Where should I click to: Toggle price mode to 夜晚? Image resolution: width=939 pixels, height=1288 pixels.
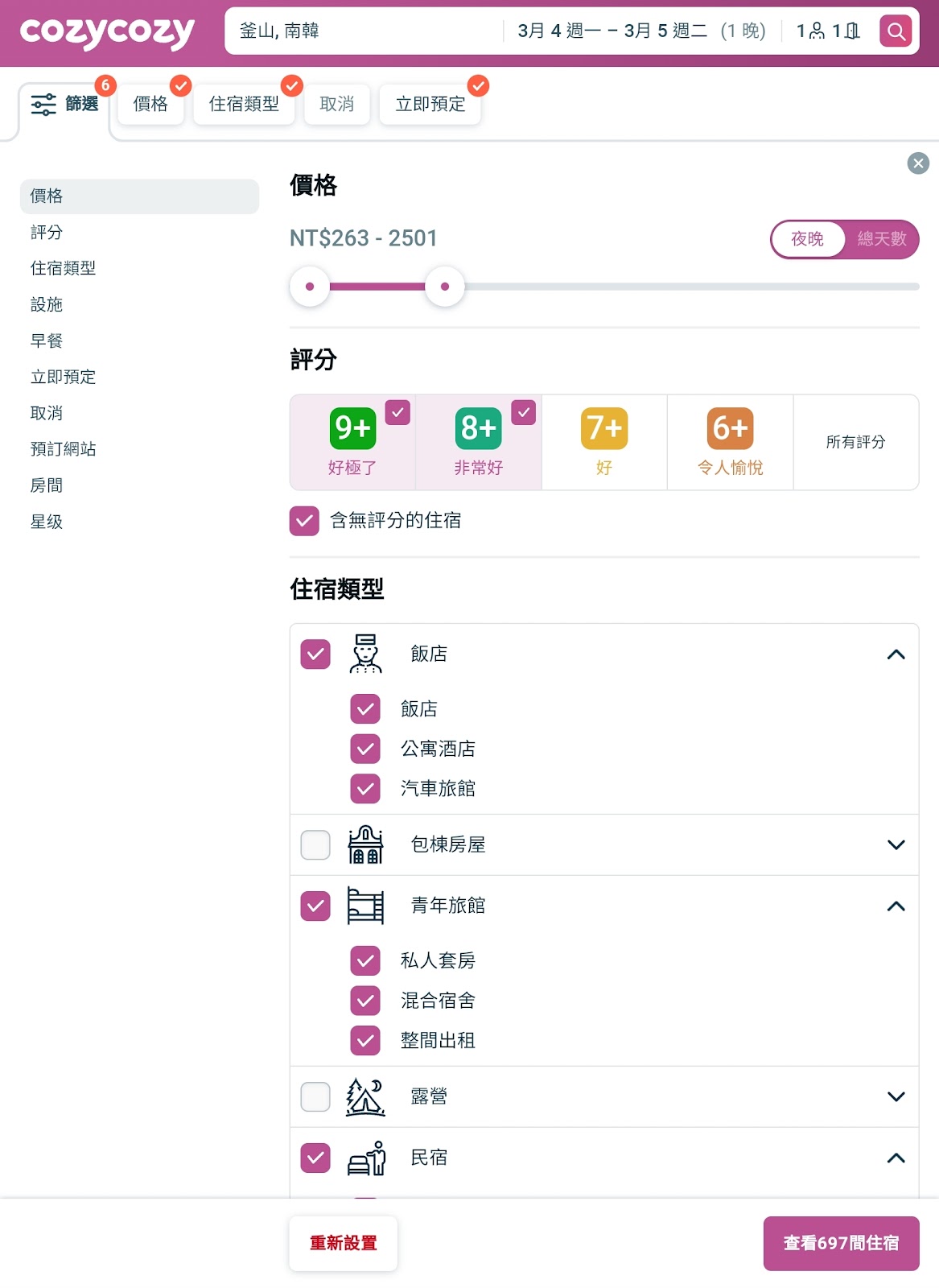click(x=807, y=239)
